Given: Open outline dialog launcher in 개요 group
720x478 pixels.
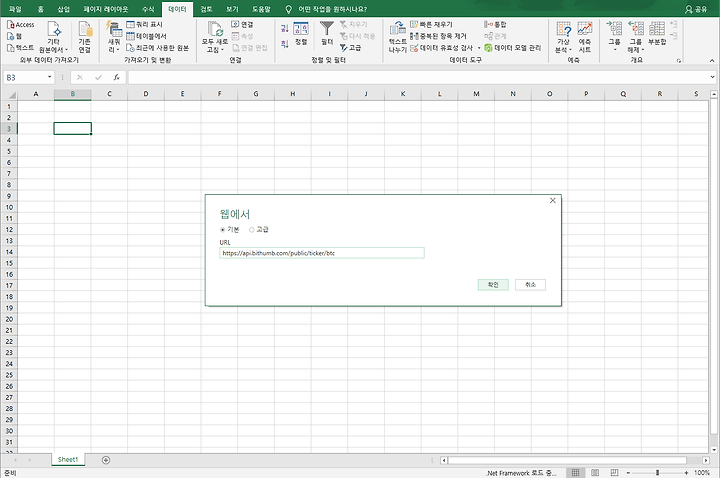Looking at the screenshot, I should 679,61.
